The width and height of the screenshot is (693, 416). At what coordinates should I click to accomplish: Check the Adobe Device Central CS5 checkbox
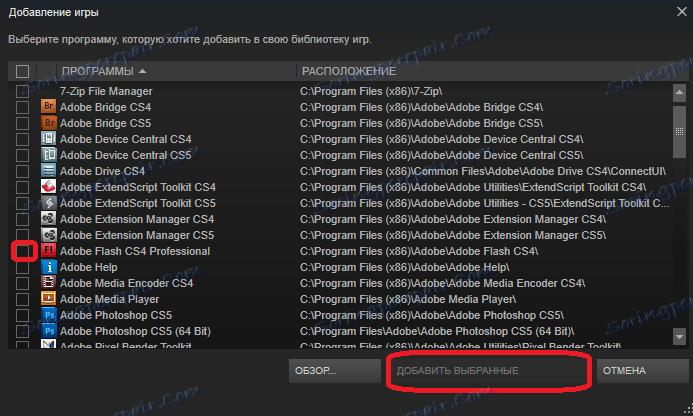[23, 155]
